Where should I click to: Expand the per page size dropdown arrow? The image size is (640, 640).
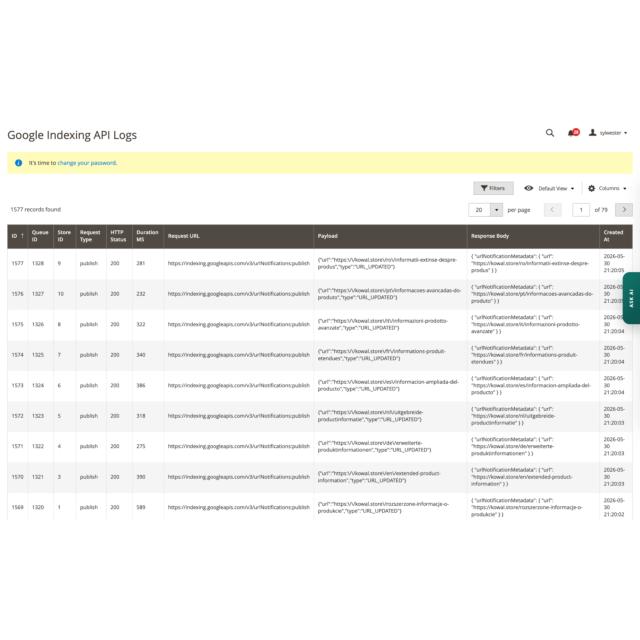click(x=496, y=210)
